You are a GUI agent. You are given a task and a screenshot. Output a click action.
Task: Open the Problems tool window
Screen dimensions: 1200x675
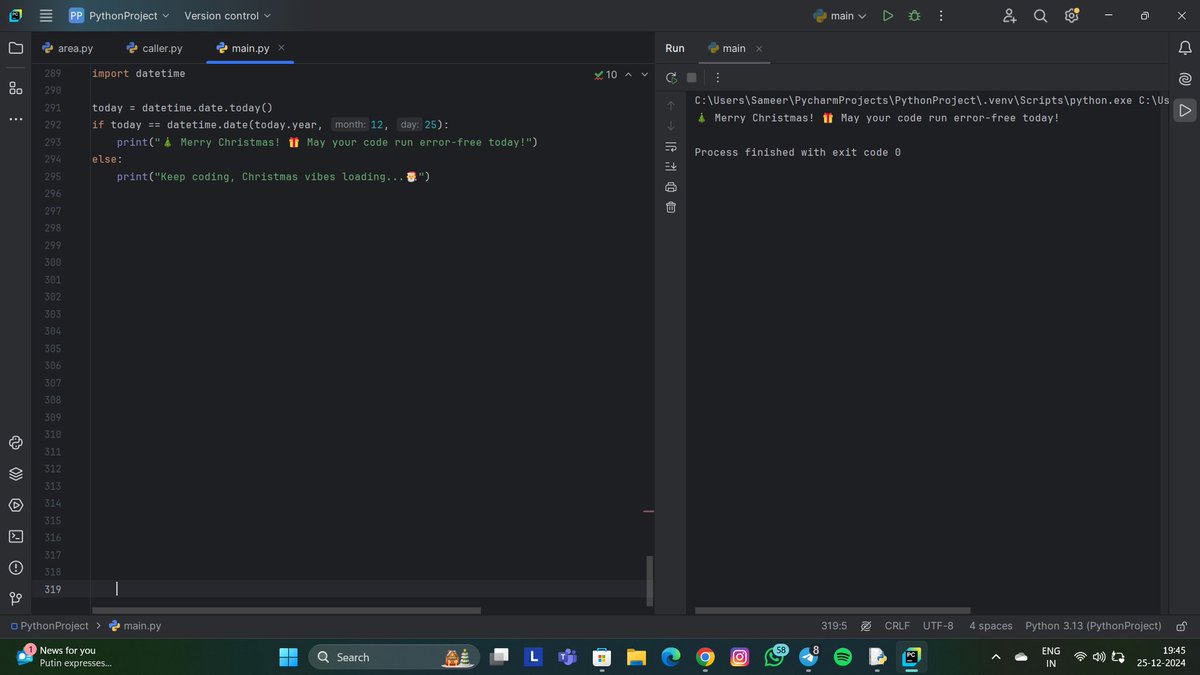15,567
